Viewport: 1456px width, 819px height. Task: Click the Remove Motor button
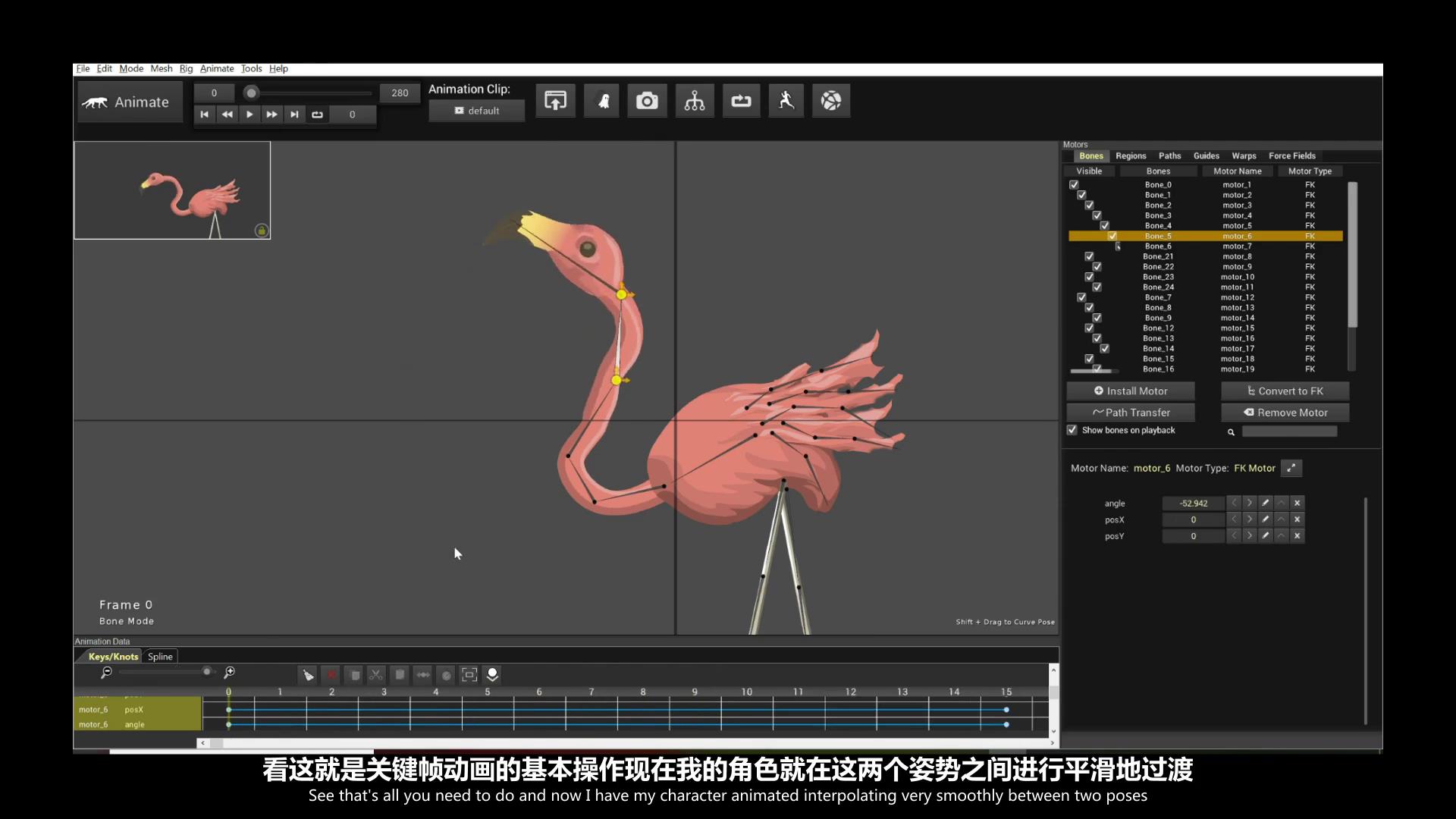coord(1285,413)
